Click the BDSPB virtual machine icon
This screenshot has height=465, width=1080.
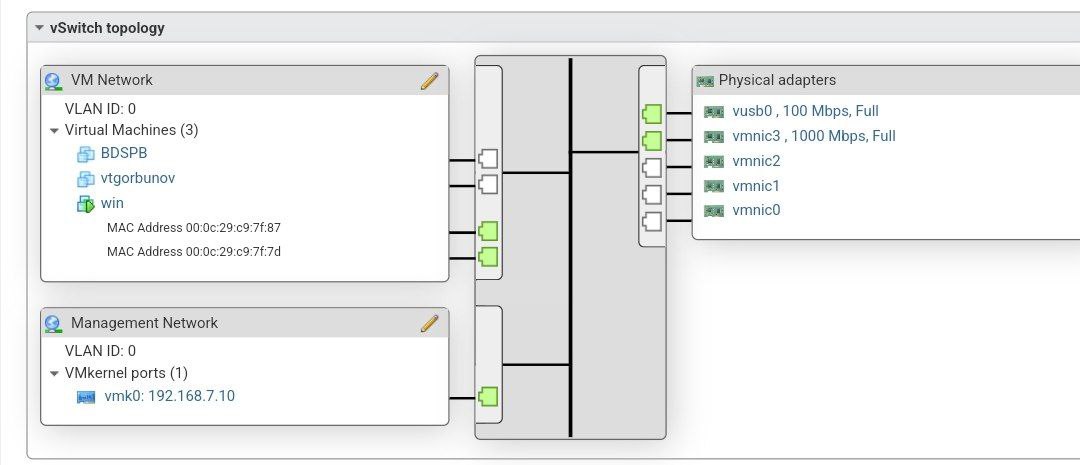pyautogui.click(x=85, y=154)
